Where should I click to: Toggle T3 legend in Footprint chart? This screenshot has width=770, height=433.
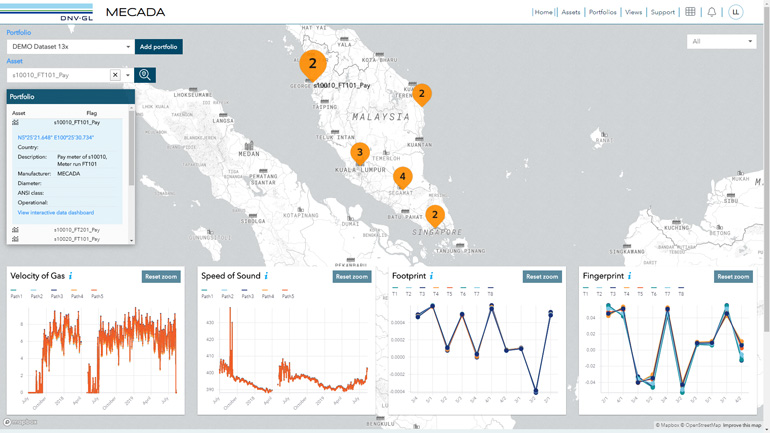click(x=422, y=291)
